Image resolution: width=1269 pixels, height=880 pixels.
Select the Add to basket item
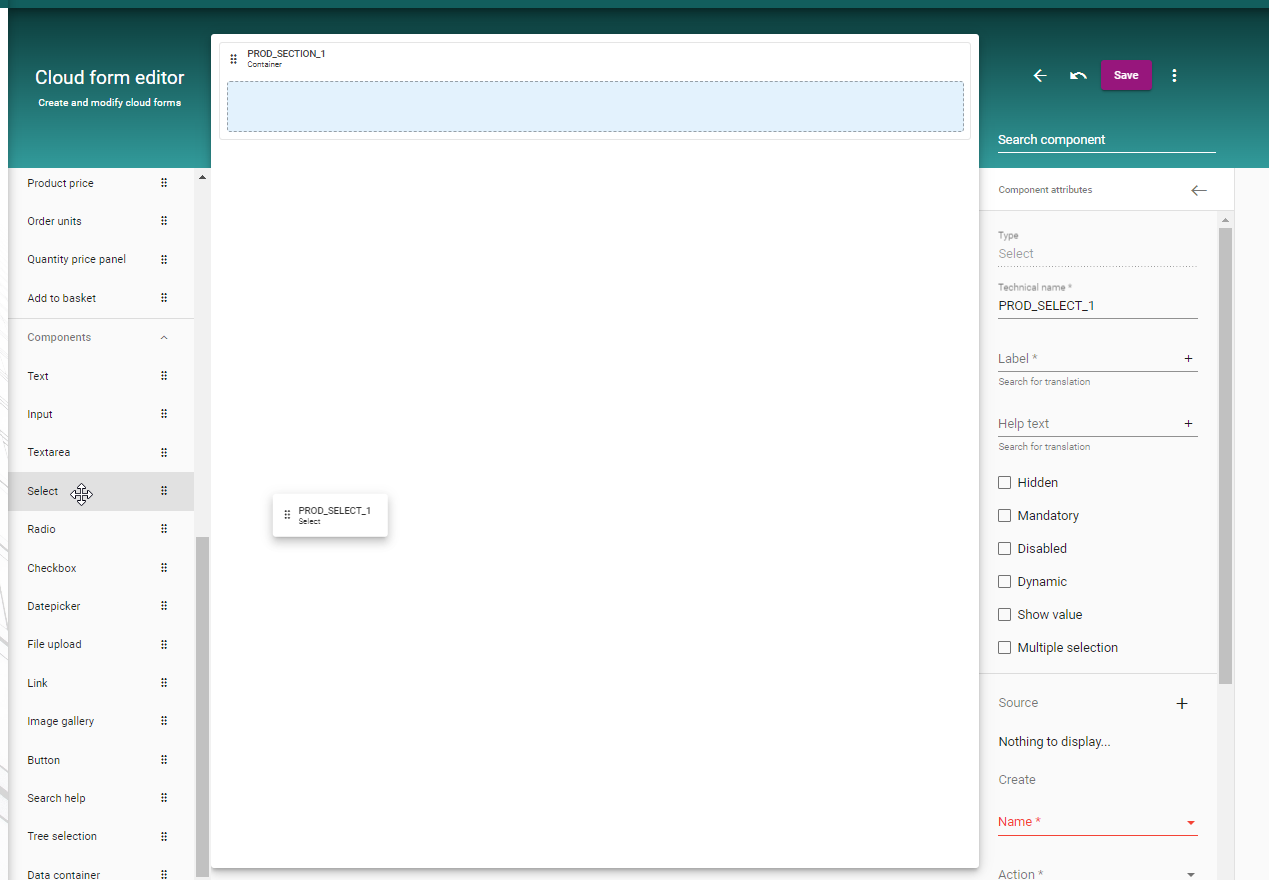point(101,298)
